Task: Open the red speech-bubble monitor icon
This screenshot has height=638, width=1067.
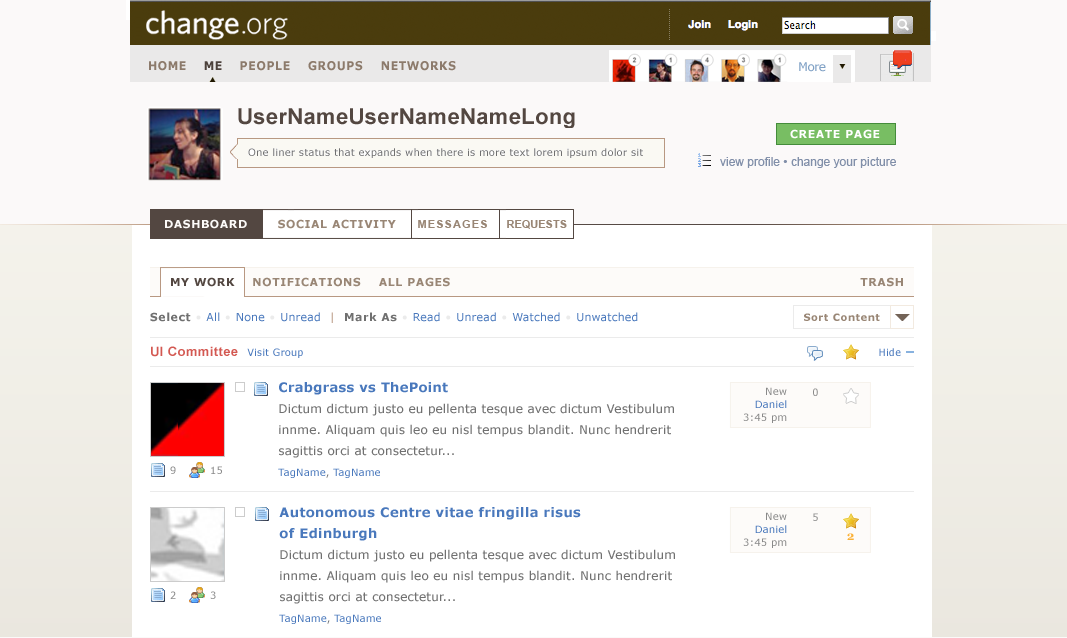Action: coord(898,65)
